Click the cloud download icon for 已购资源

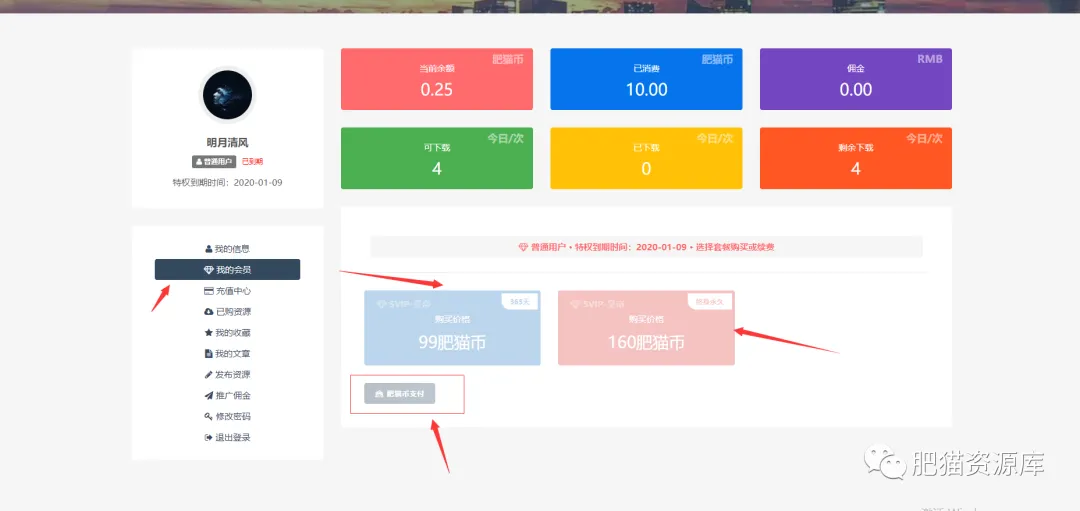click(x=209, y=311)
